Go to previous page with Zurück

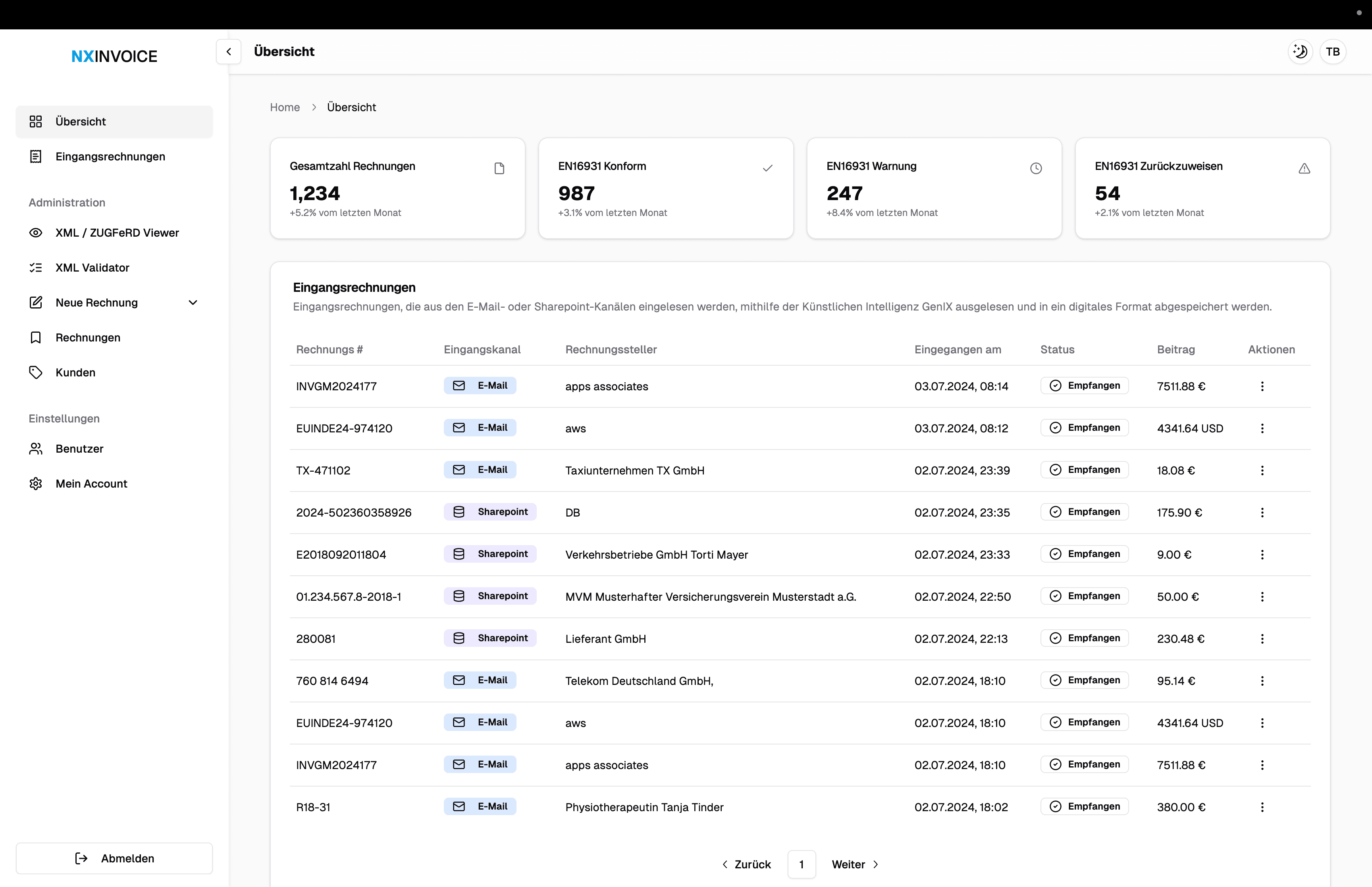pyautogui.click(x=746, y=864)
